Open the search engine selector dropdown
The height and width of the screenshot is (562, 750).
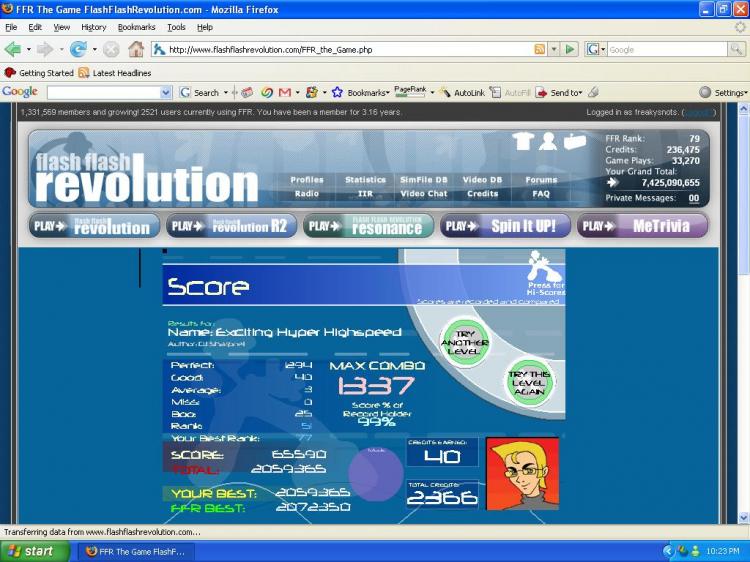(x=604, y=49)
